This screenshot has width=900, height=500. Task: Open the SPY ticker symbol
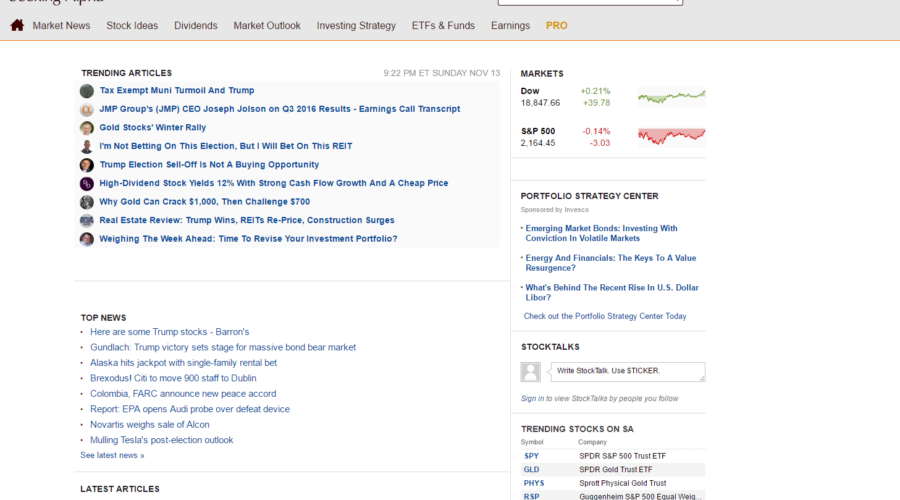[x=532, y=456]
